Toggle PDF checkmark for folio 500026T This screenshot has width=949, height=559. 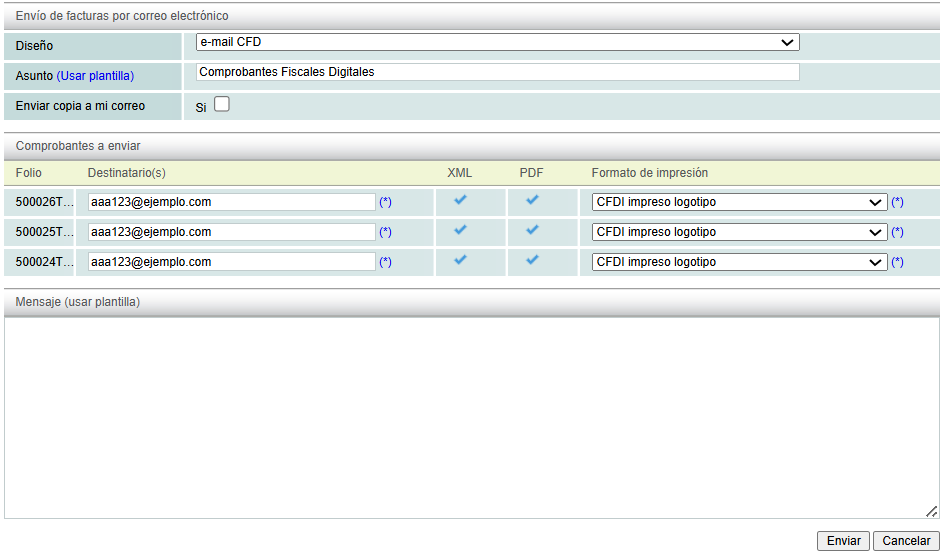(x=532, y=200)
